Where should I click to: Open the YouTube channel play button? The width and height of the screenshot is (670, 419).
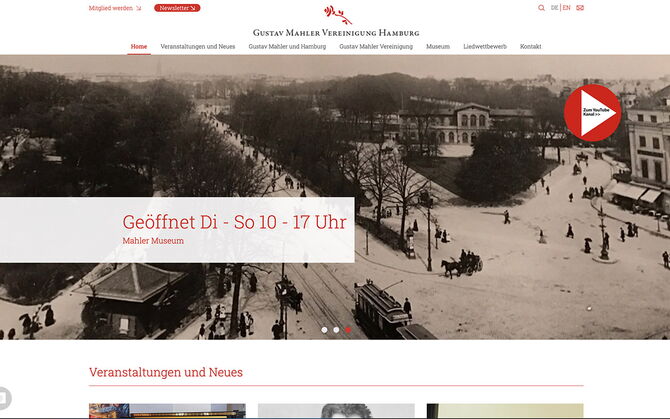[592, 113]
